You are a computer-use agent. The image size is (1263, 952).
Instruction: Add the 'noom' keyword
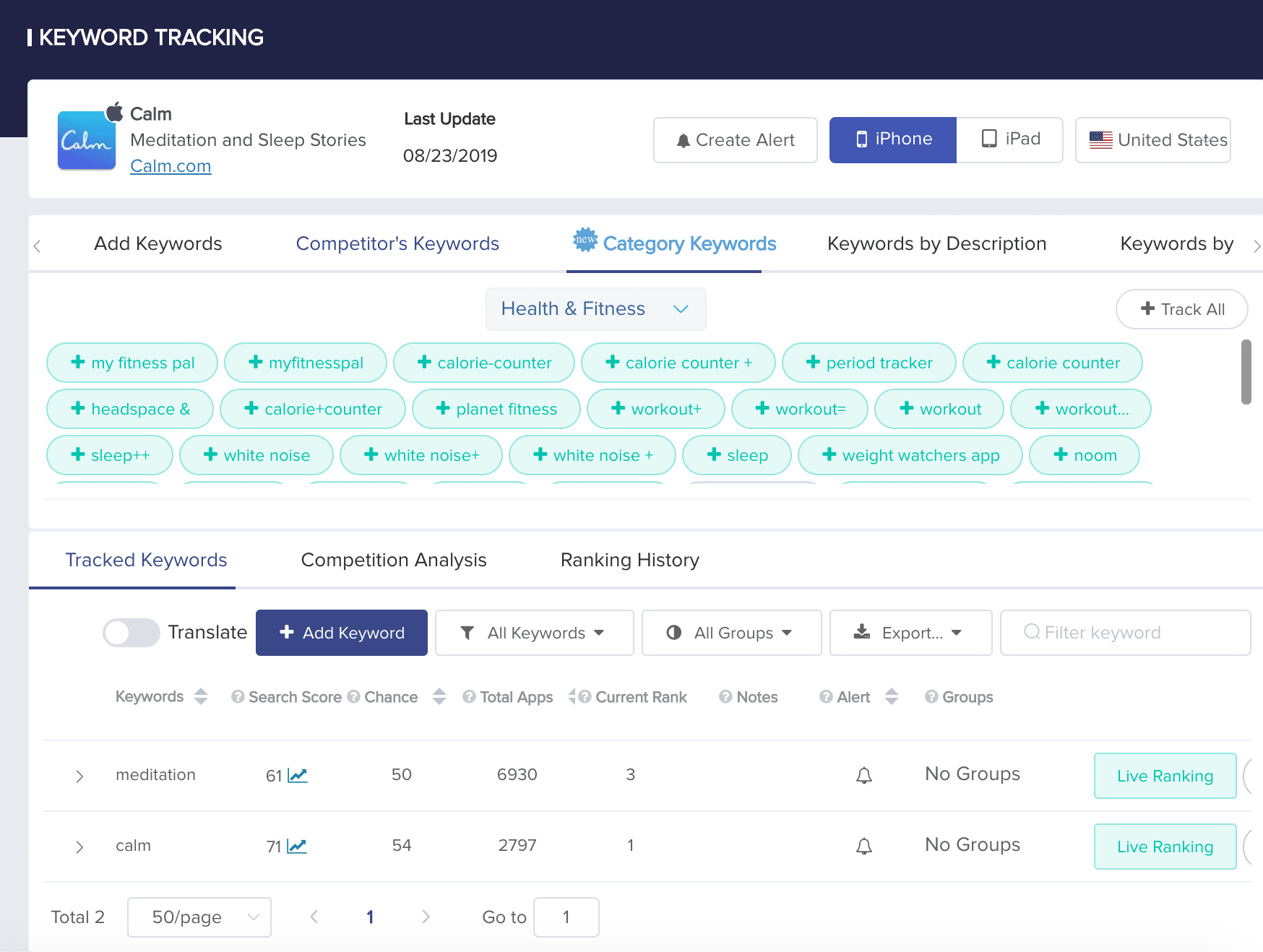1085,455
